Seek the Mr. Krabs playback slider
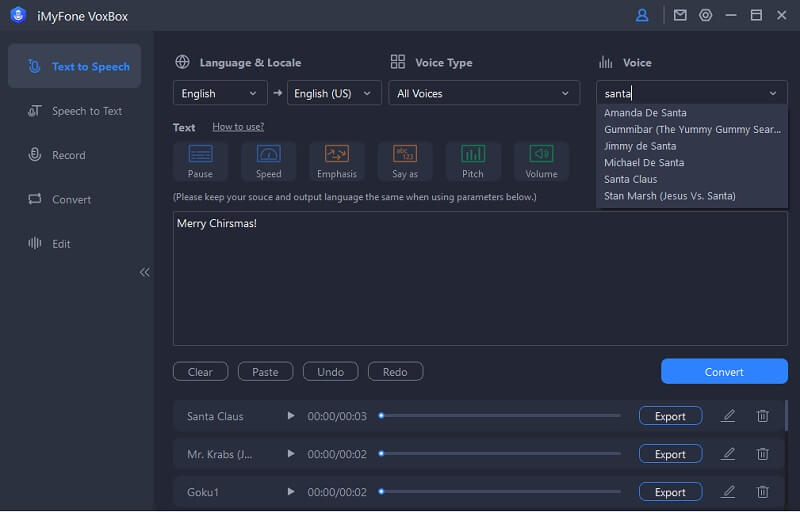 coord(500,453)
